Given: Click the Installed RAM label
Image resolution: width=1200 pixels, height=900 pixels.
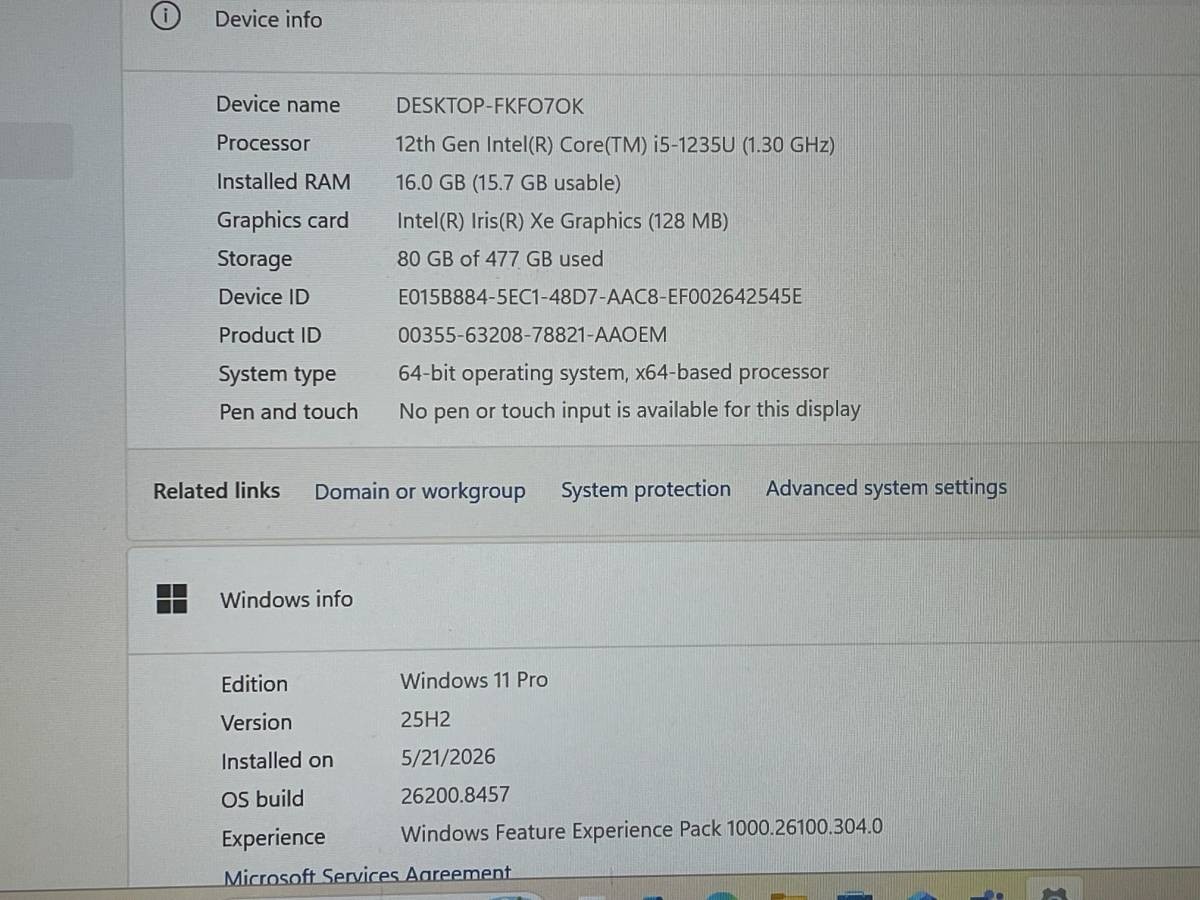Looking at the screenshot, I should click(x=284, y=182).
